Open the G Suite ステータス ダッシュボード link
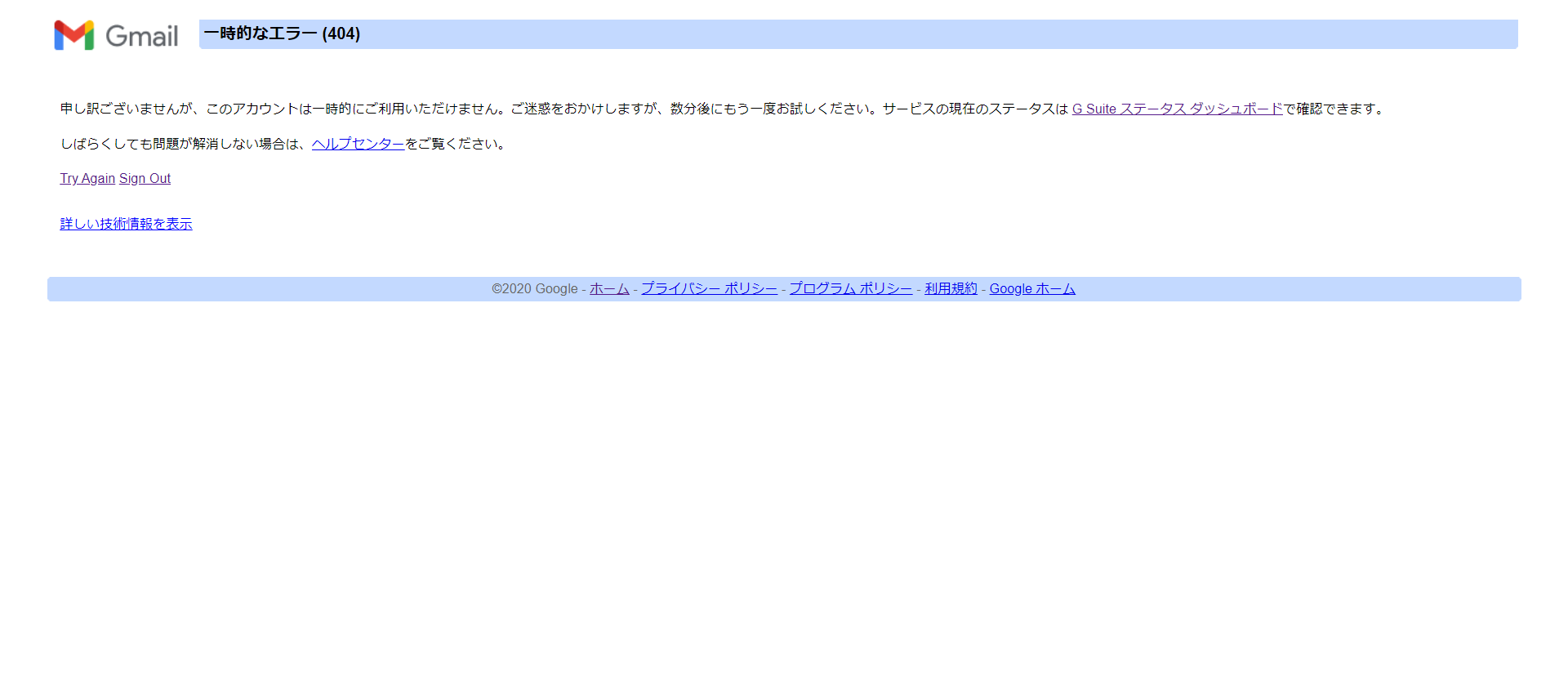 click(x=1177, y=109)
